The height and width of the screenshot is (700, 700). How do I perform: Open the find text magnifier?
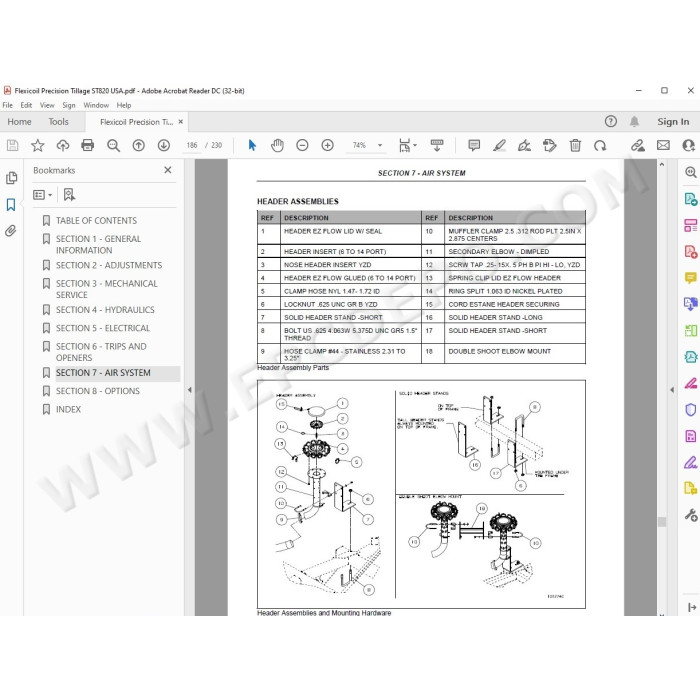(x=113, y=146)
